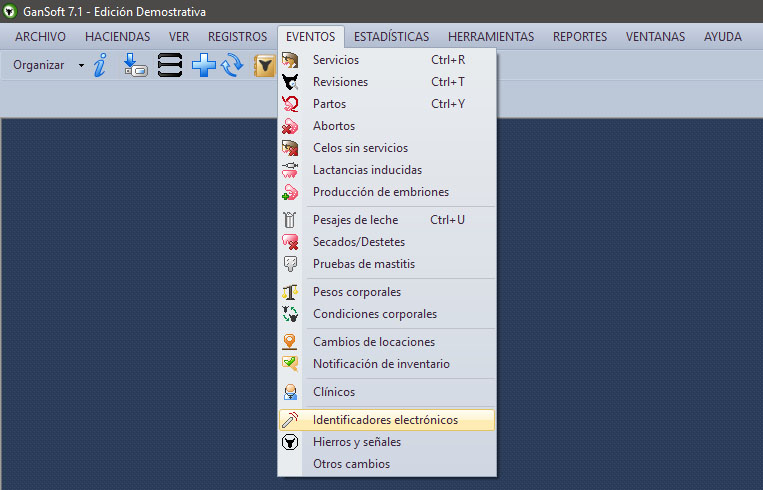Select Condiciones corporales
763x490 pixels.
(387, 314)
